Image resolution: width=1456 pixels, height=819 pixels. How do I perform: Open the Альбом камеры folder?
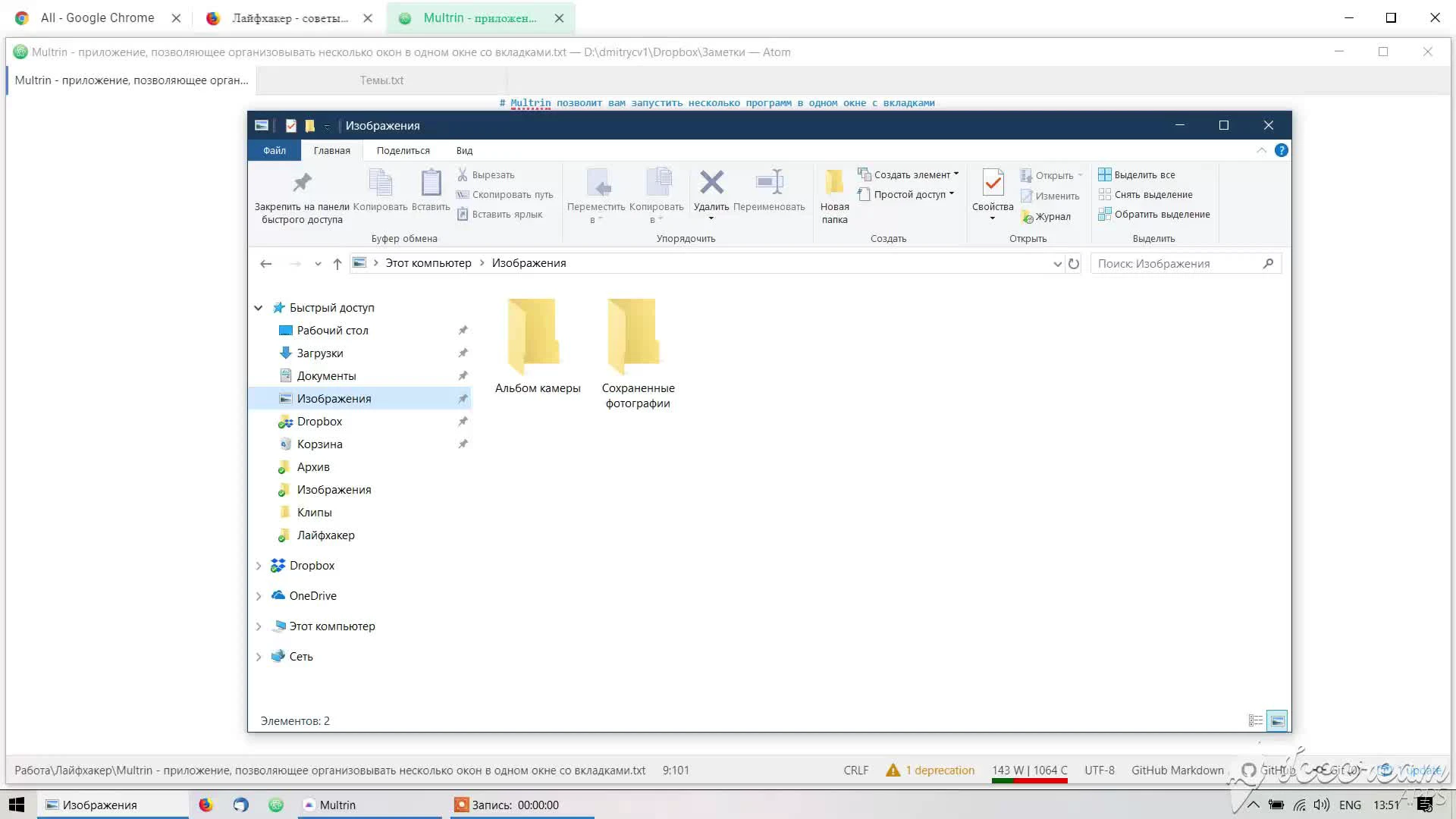click(x=538, y=347)
